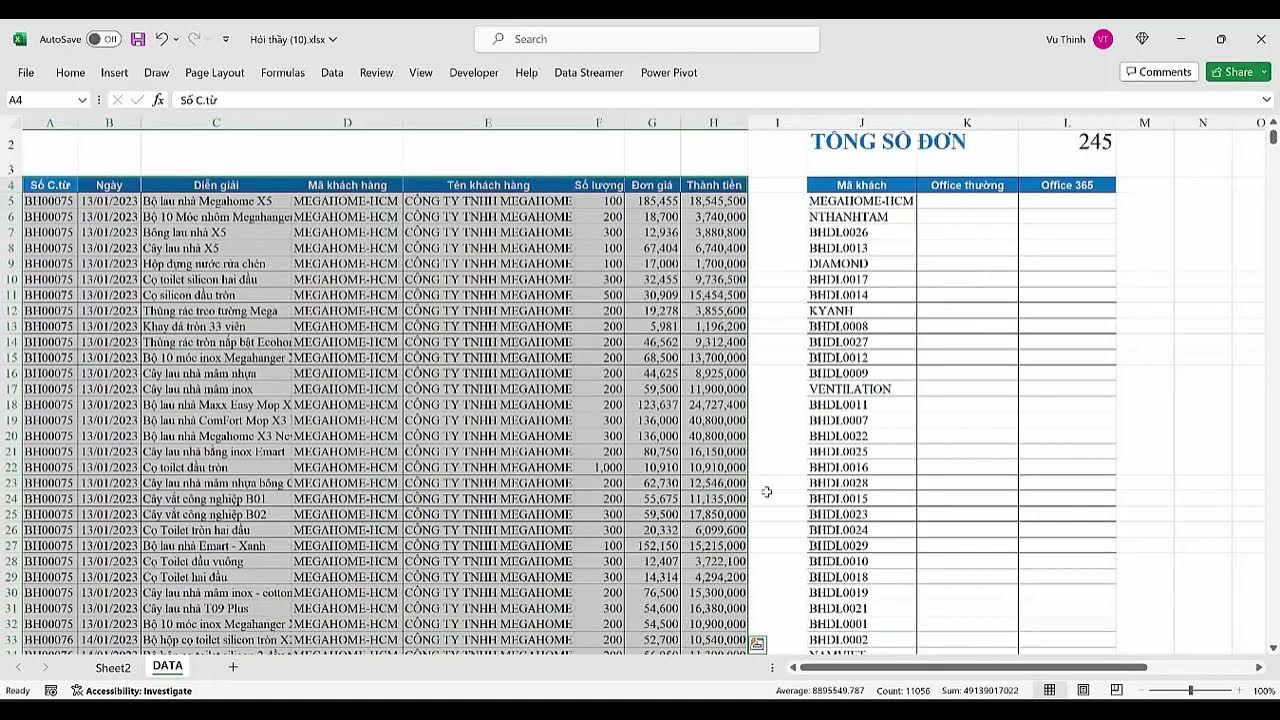This screenshot has height=720, width=1280.
Task: Add a new sheet with plus icon
Action: click(233, 667)
